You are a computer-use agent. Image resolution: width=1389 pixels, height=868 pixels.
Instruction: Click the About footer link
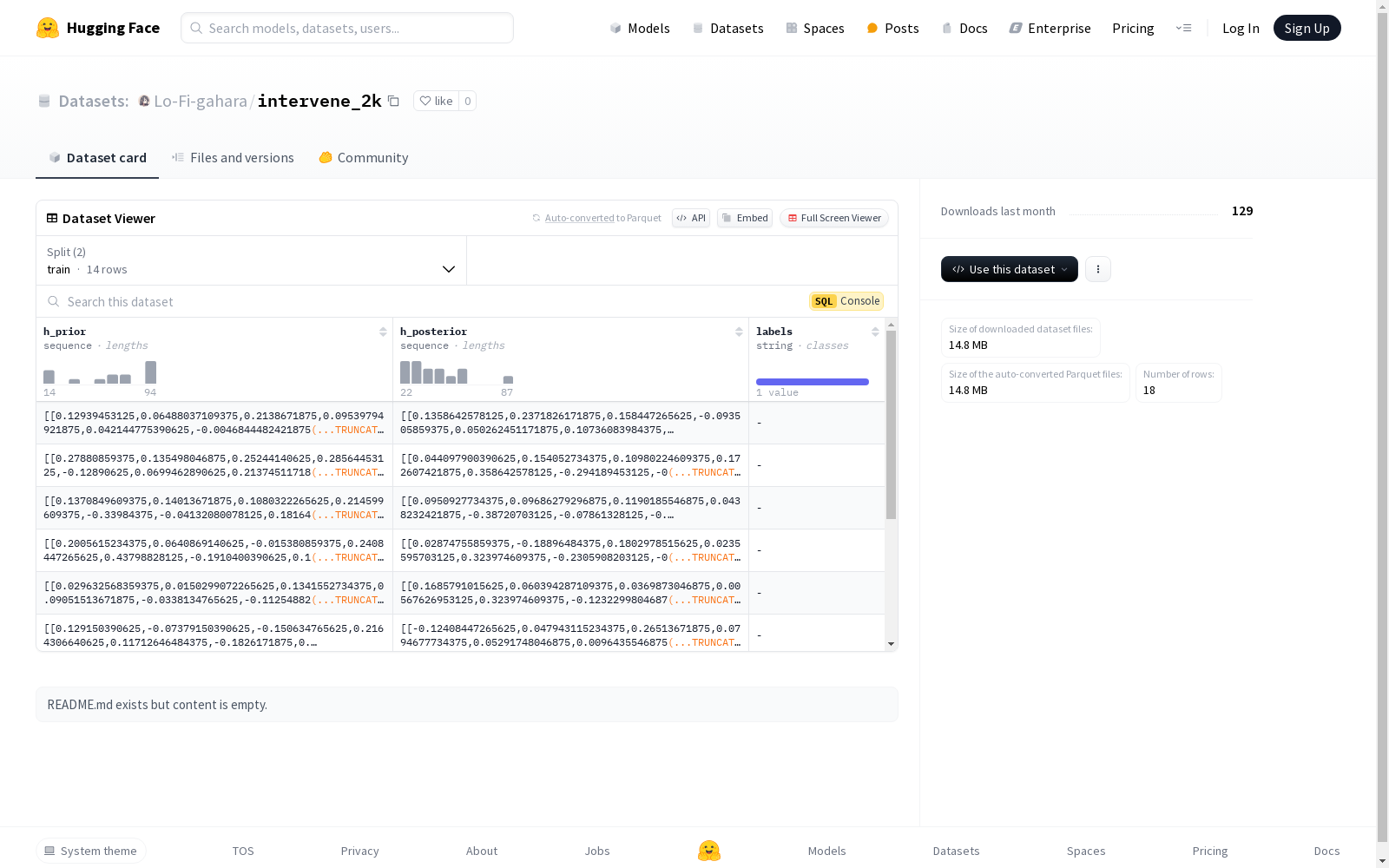tap(482, 851)
